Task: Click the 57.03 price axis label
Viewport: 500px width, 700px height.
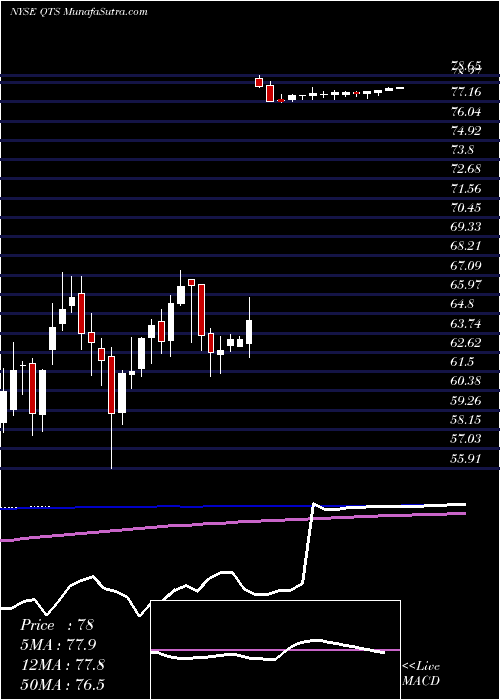Action: 466,439
